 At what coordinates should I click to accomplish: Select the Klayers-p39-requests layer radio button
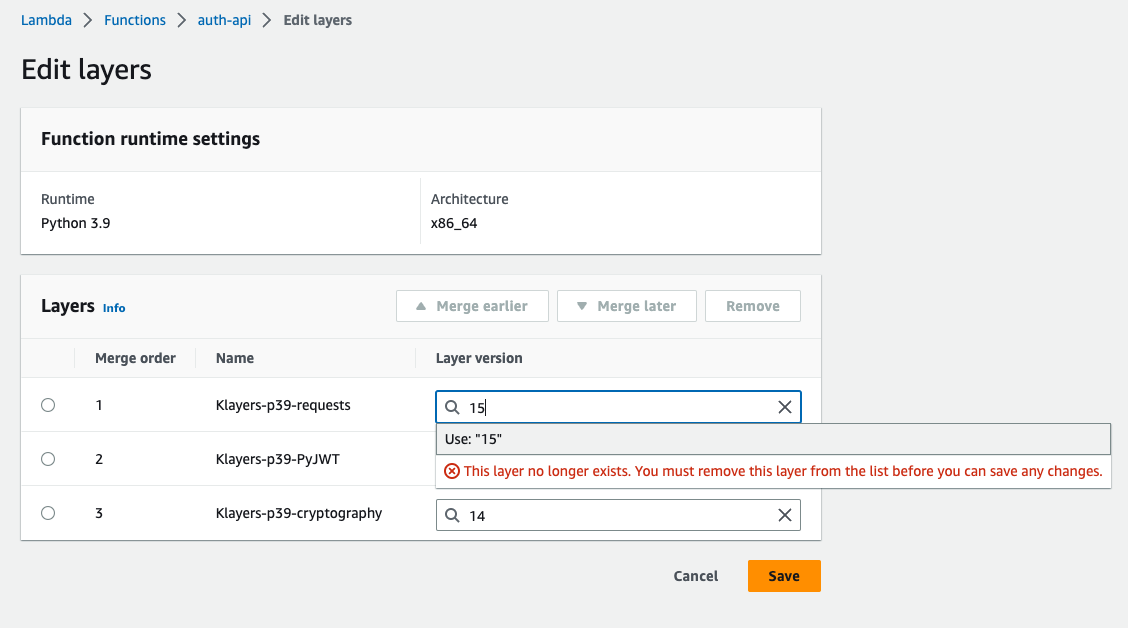tap(48, 405)
